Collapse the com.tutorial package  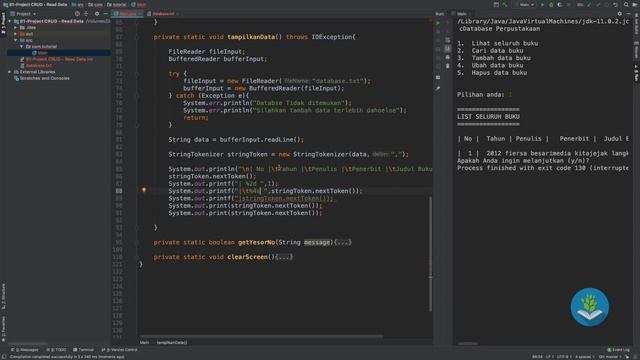pos(22,47)
